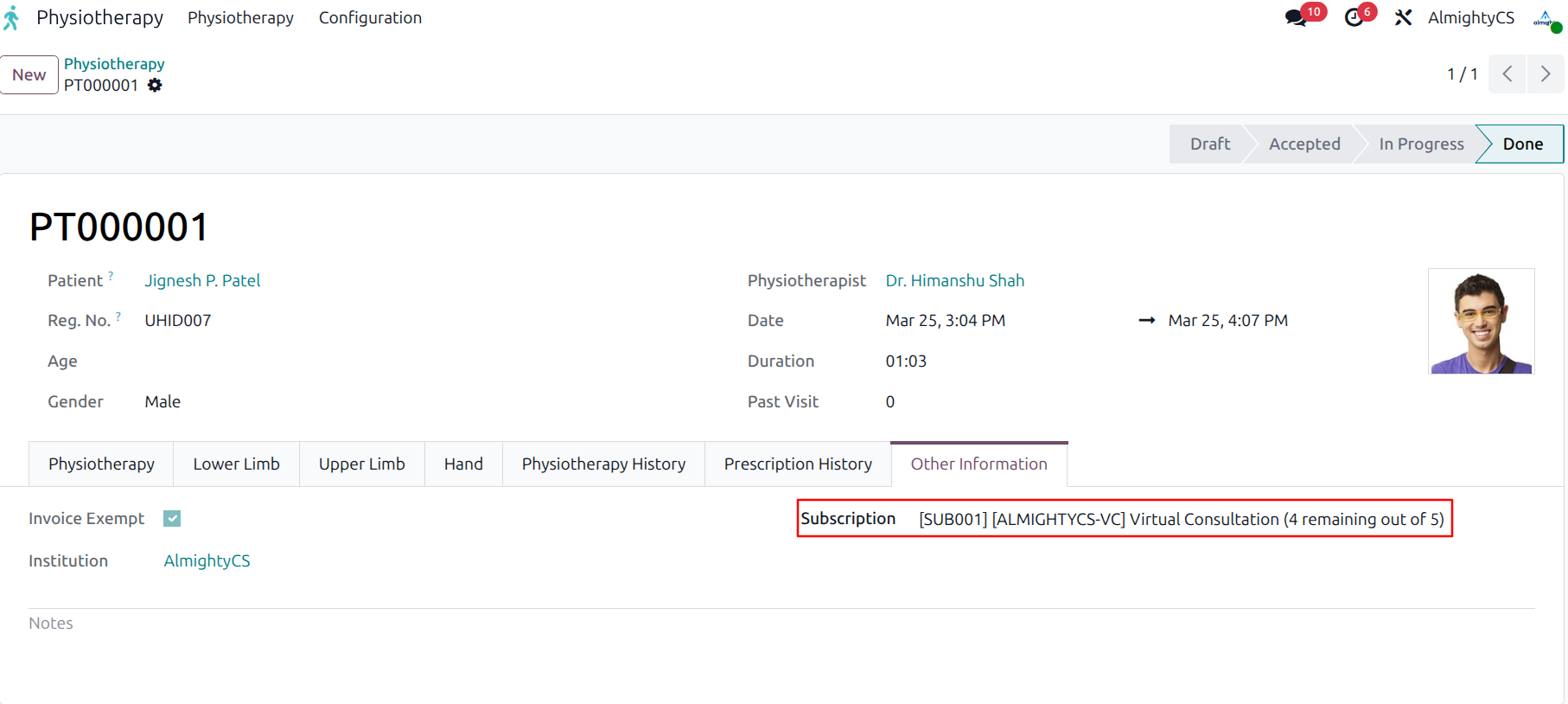The image size is (1568, 704).
Task: Click the Duration value 01:03
Action: 906,362
